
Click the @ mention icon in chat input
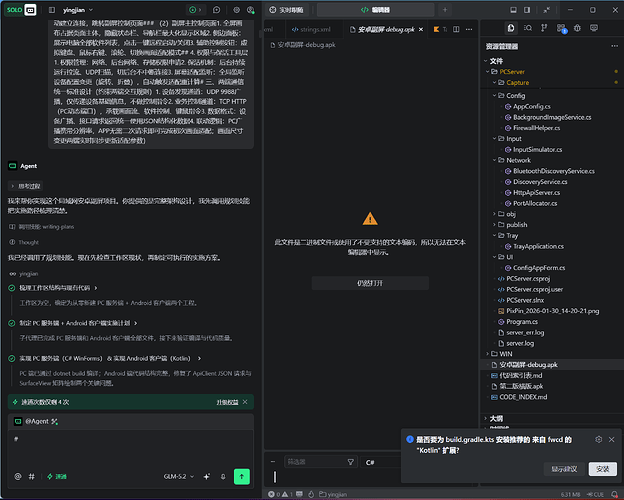coord(18,477)
